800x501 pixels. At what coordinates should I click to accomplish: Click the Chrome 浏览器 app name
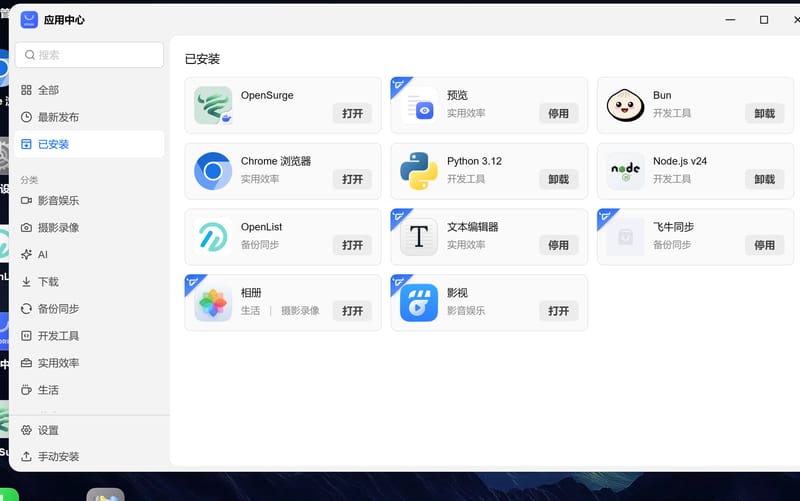(276, 161)
